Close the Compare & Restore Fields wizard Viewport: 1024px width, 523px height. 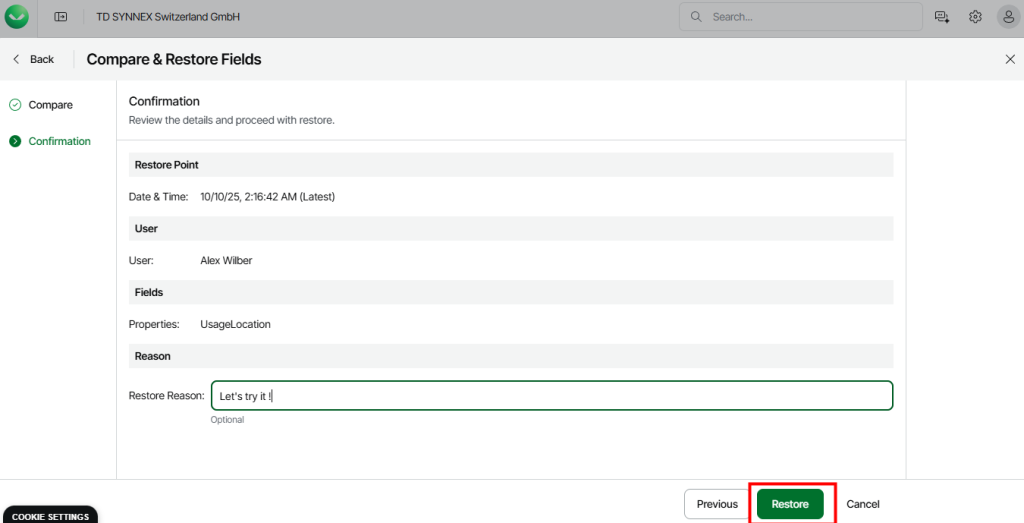pos(1009,60)
